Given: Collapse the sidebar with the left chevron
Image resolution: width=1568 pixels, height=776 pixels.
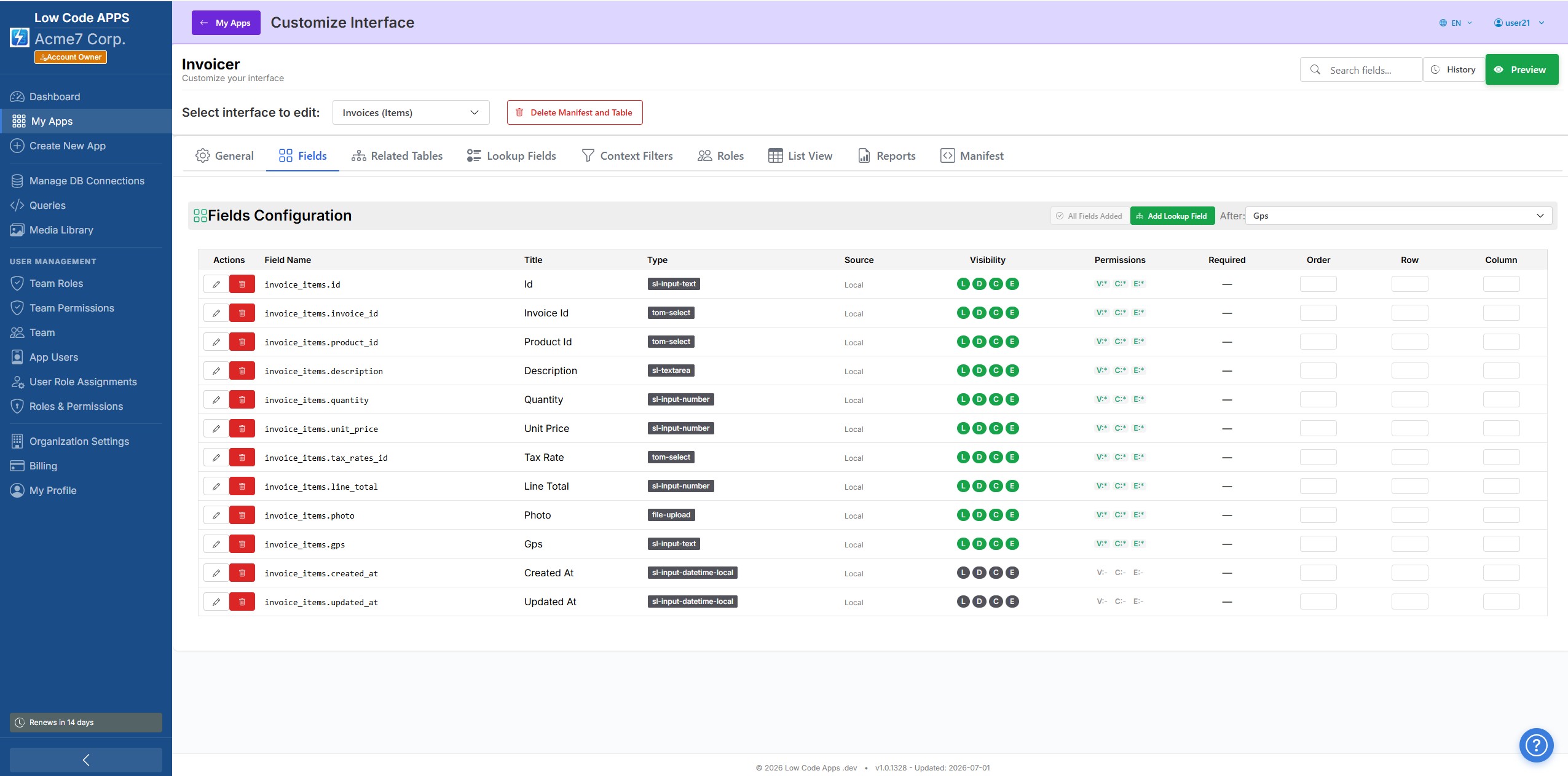Looking at the screenshot, I should point(86,760).
